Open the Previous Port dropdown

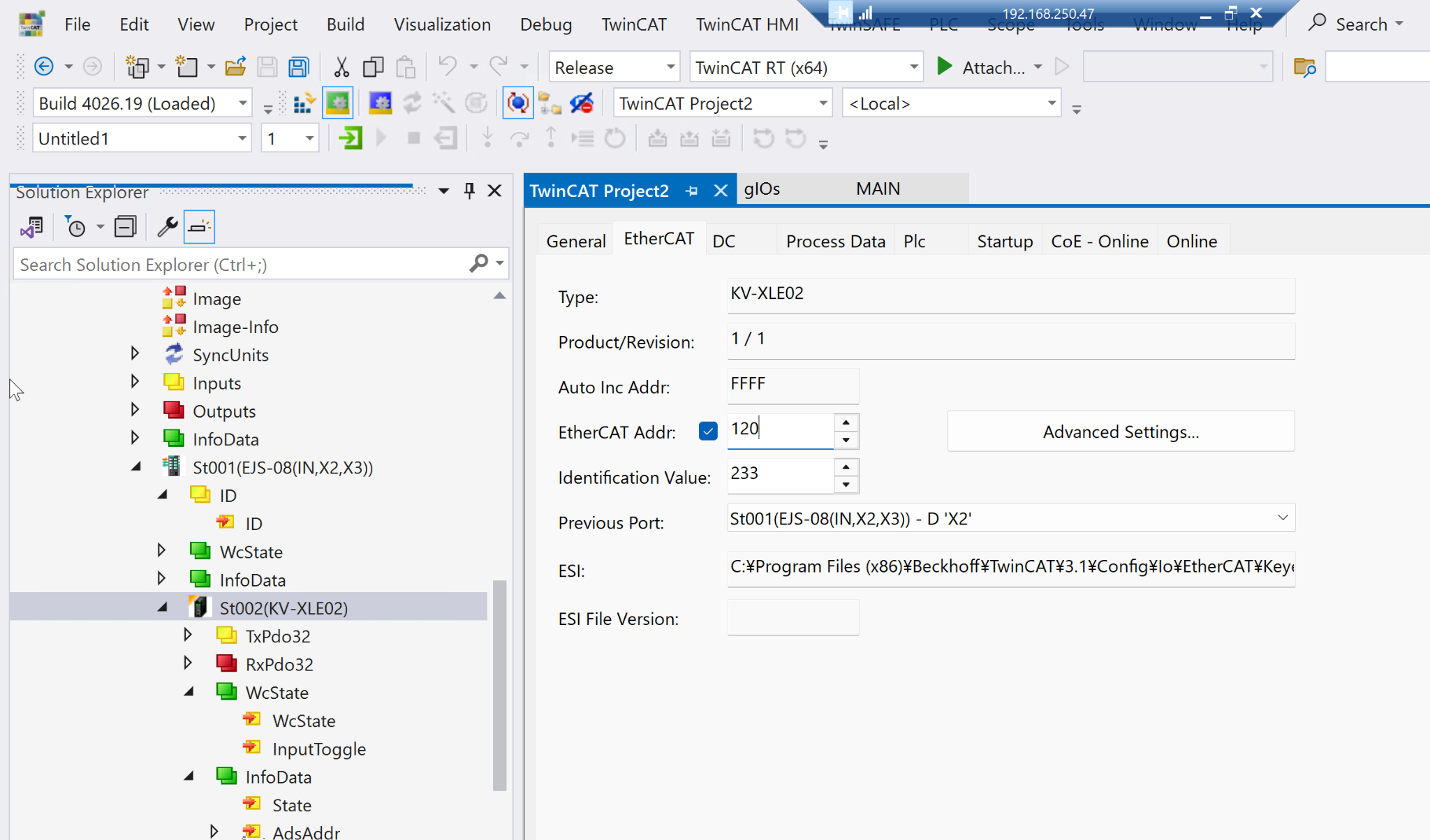[1282, 518]
